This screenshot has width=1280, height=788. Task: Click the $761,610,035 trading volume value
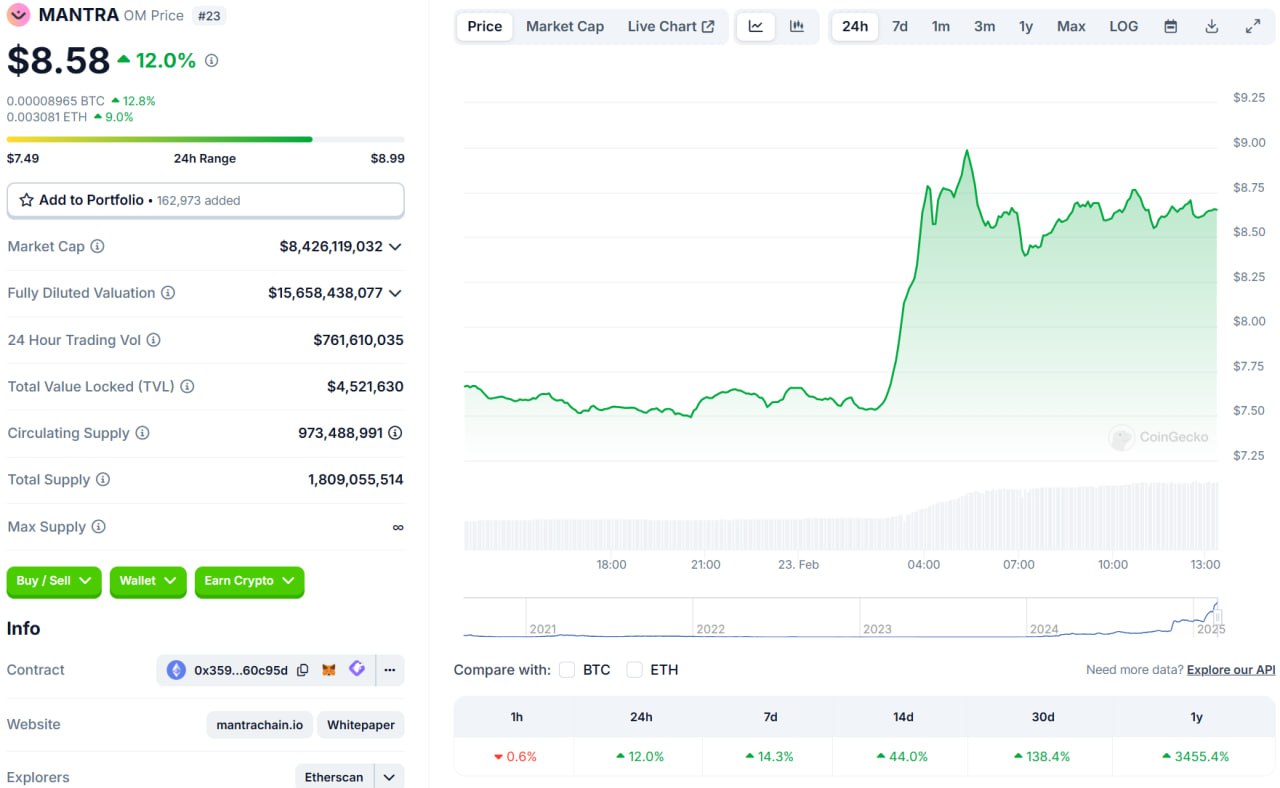(x=358, y=340)
